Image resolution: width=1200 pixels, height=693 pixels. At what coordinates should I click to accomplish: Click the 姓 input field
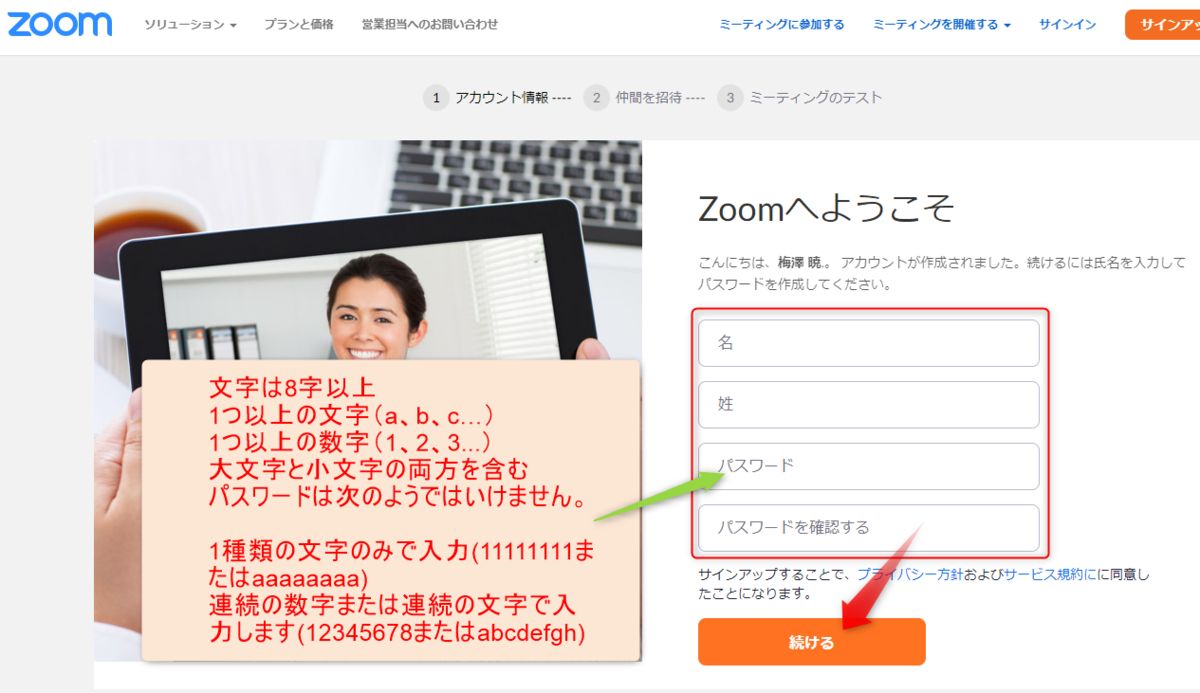(869, 405)
